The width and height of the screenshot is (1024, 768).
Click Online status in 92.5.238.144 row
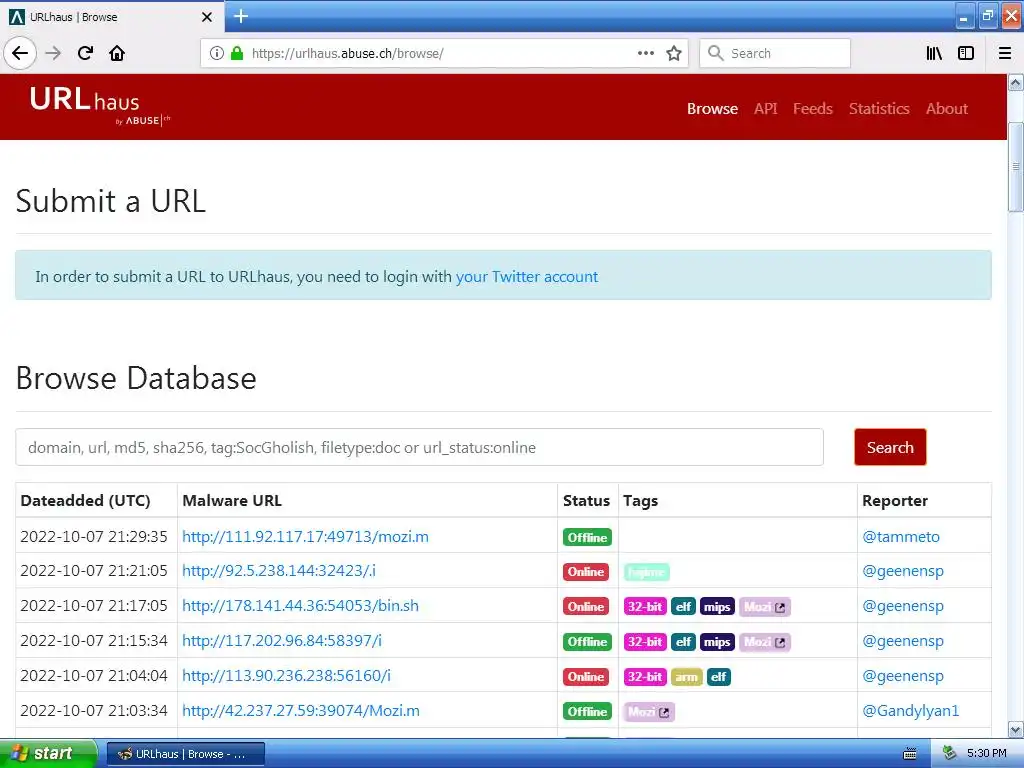click(x=586, y=572)
